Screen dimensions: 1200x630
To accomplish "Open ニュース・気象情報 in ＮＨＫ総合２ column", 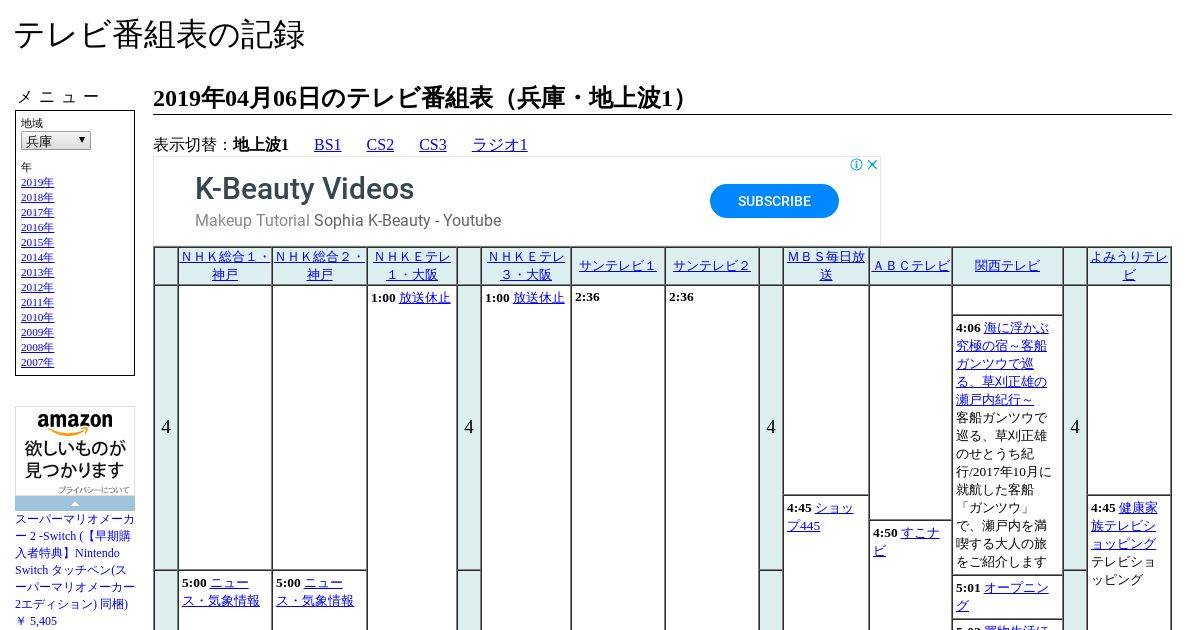I will [315, 592].
